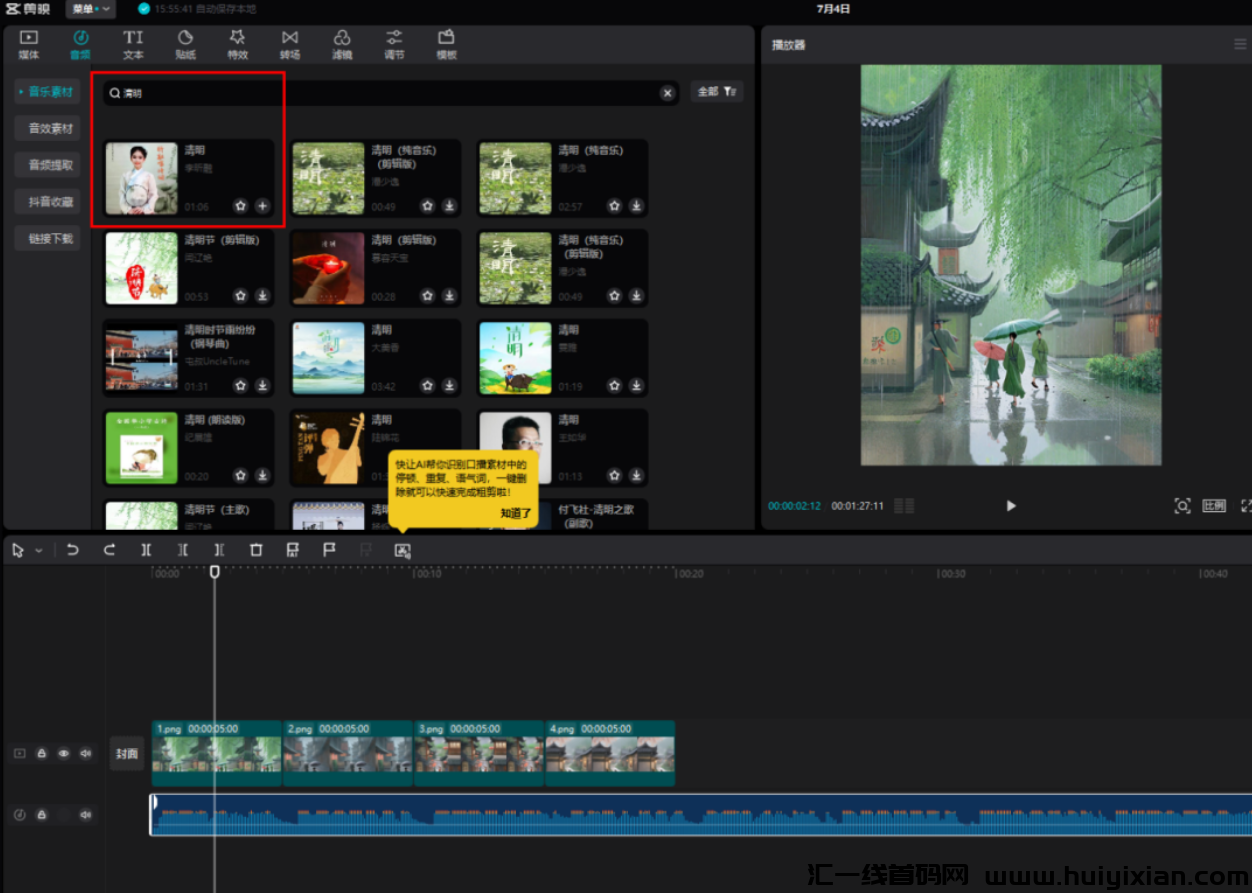The width and height of the screenshot is (1252, 893).
Task: Add the first 清明 song with plus icon
Action: [262, 206]
